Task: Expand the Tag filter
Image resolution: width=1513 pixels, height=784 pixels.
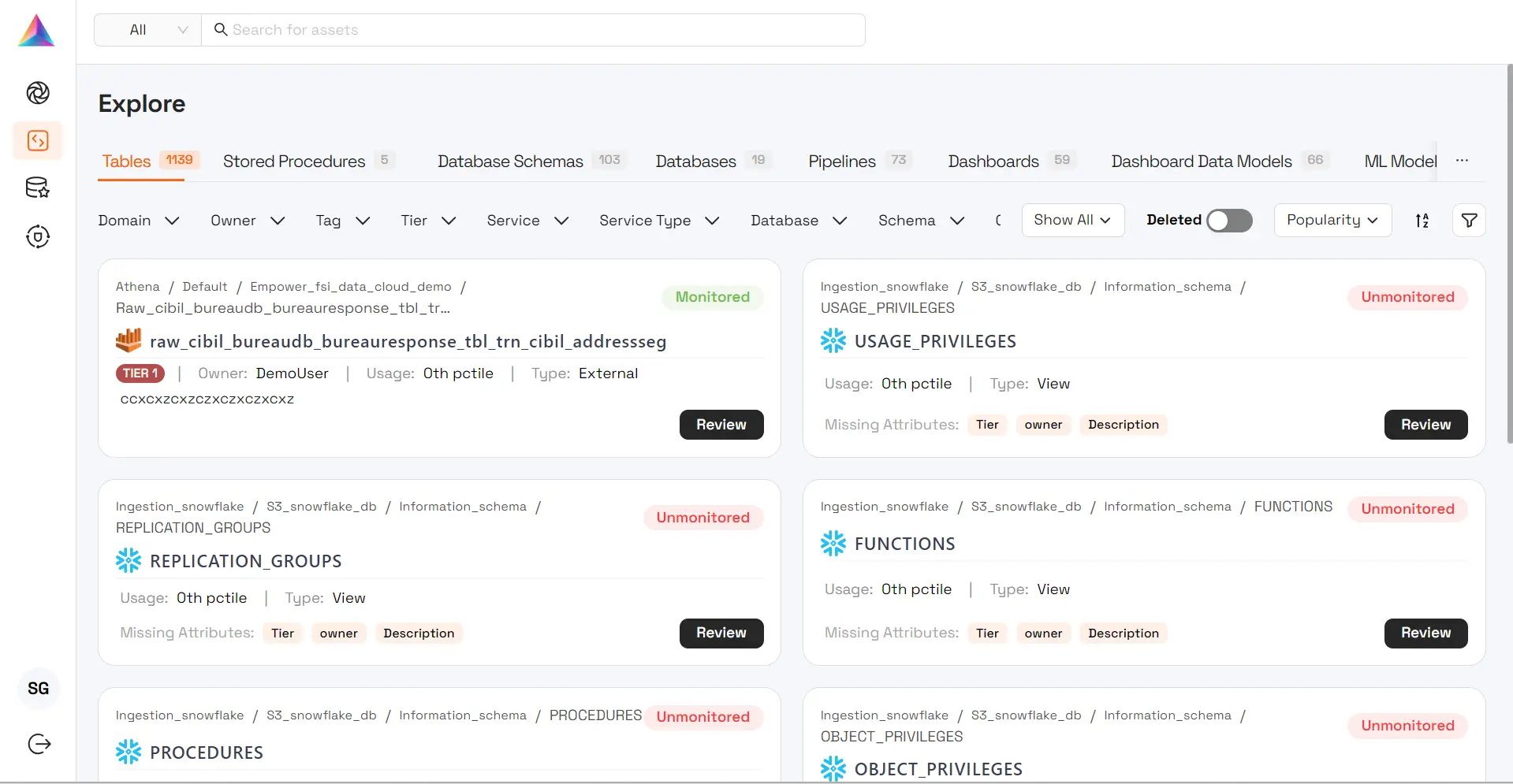Action: (343, 221)
